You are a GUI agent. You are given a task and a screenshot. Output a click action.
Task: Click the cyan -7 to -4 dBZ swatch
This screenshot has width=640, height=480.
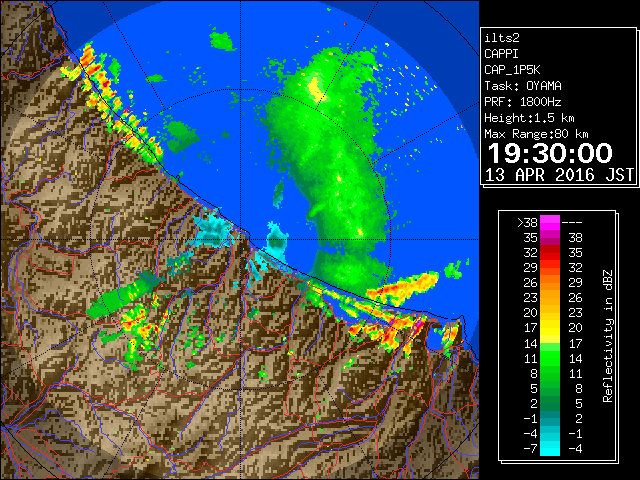550,448
